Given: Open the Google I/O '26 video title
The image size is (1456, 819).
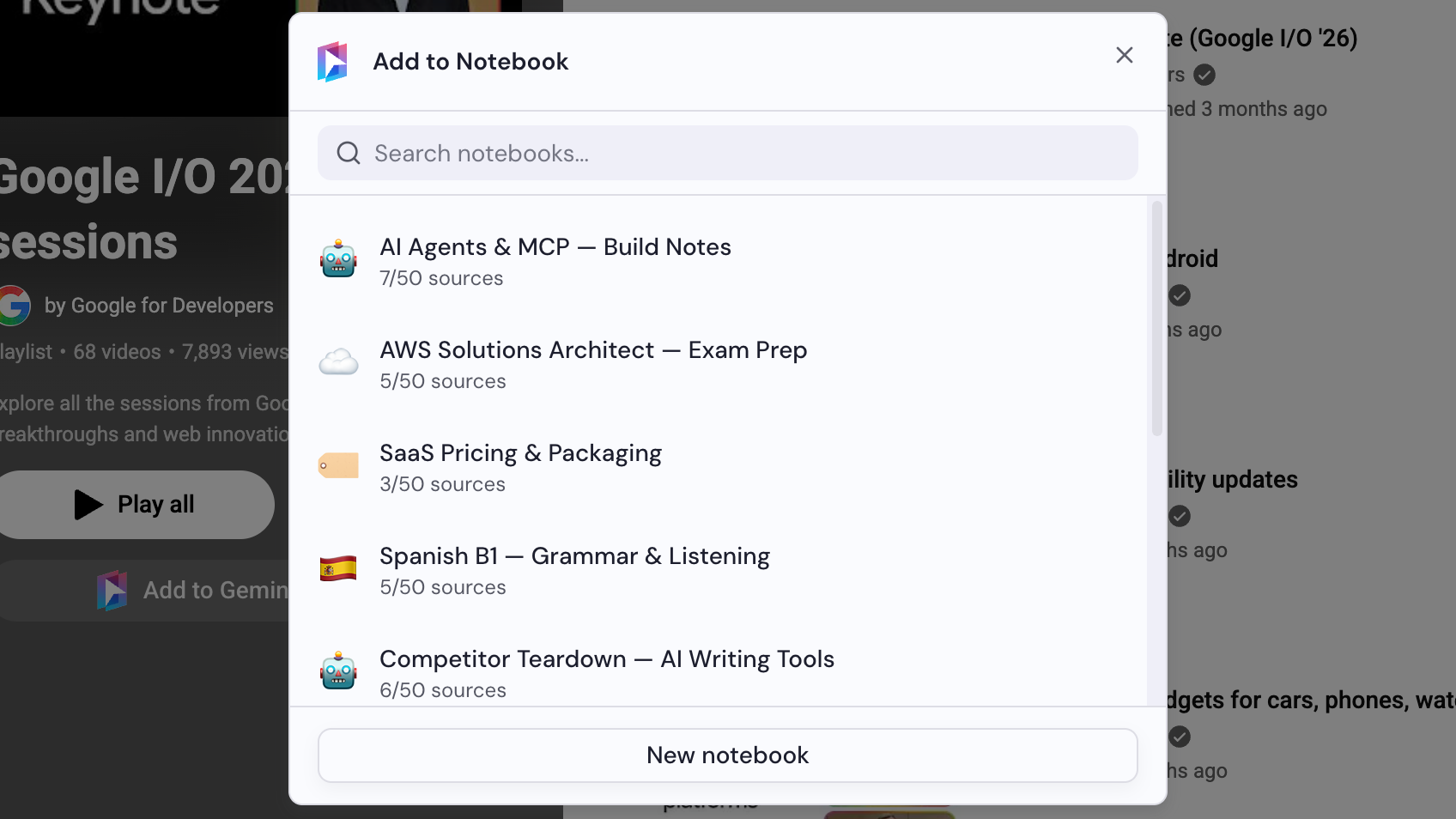Looking at the screenshot, I should coord(1262,38).
